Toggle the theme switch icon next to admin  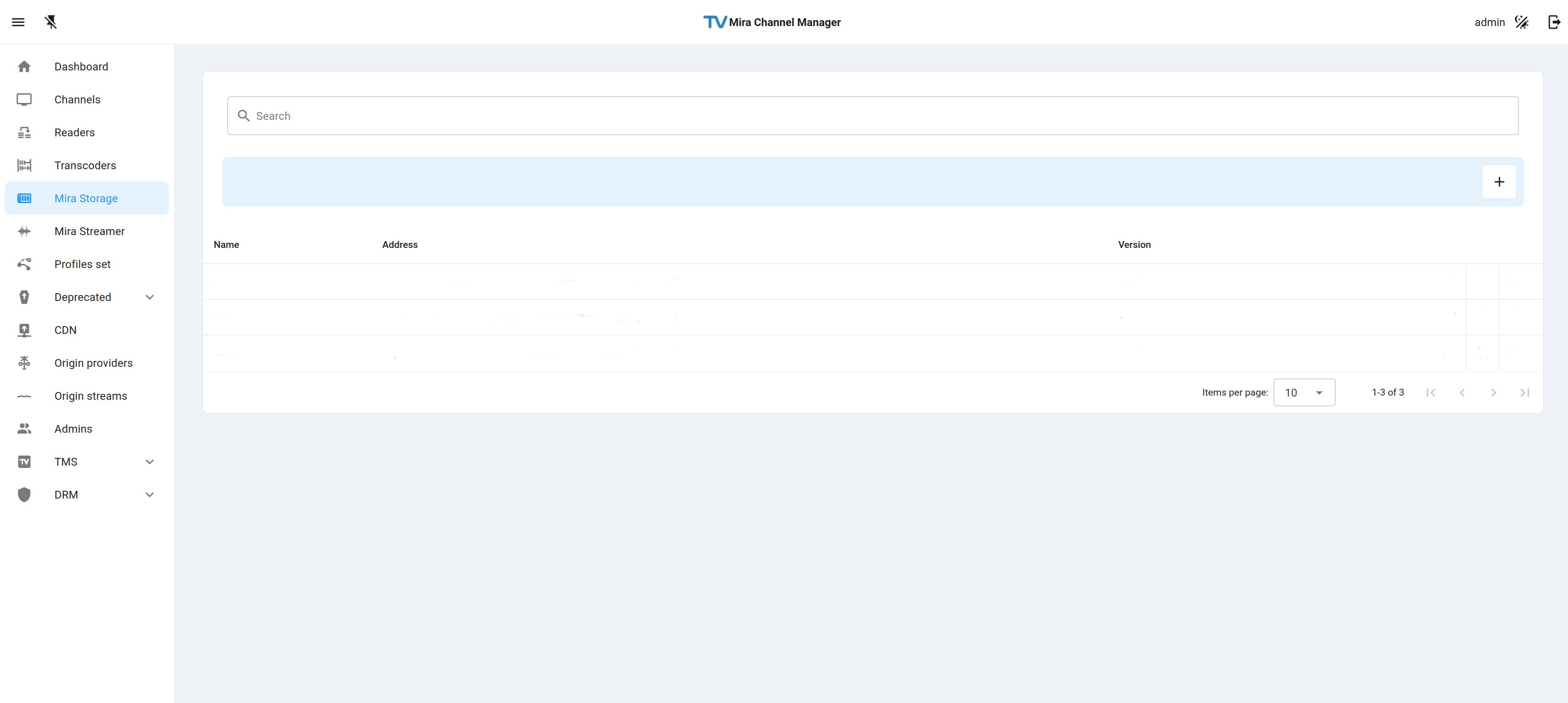point(1521,22)
